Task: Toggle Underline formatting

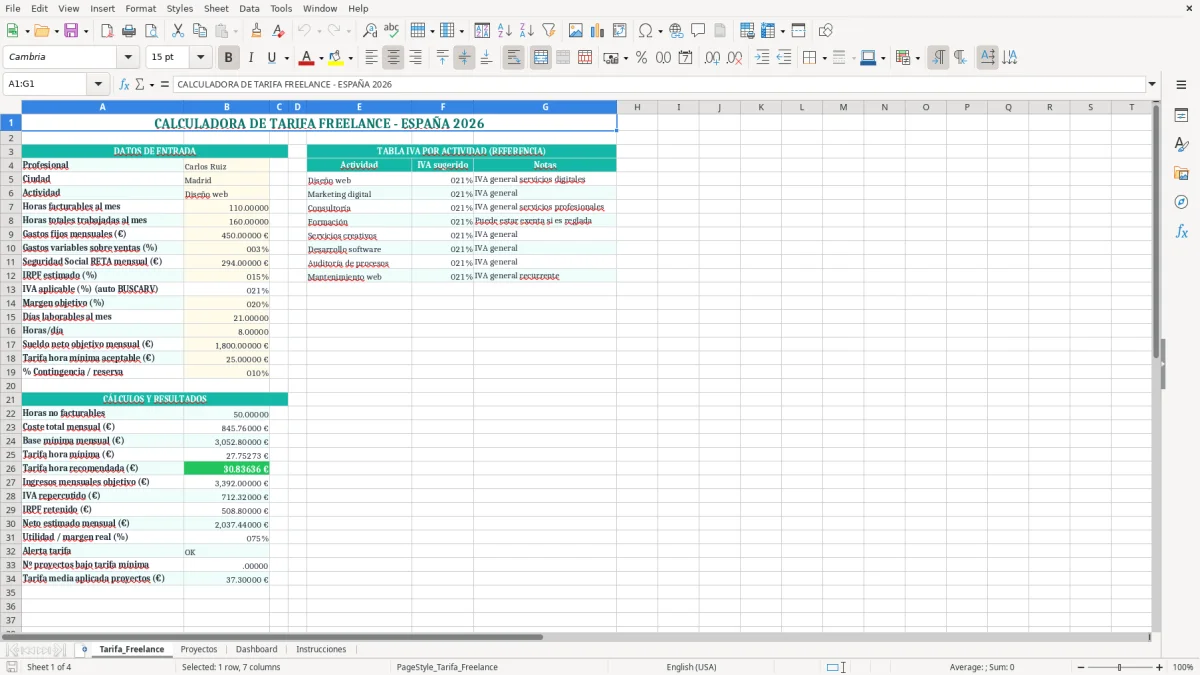Action: pos(271,58)
